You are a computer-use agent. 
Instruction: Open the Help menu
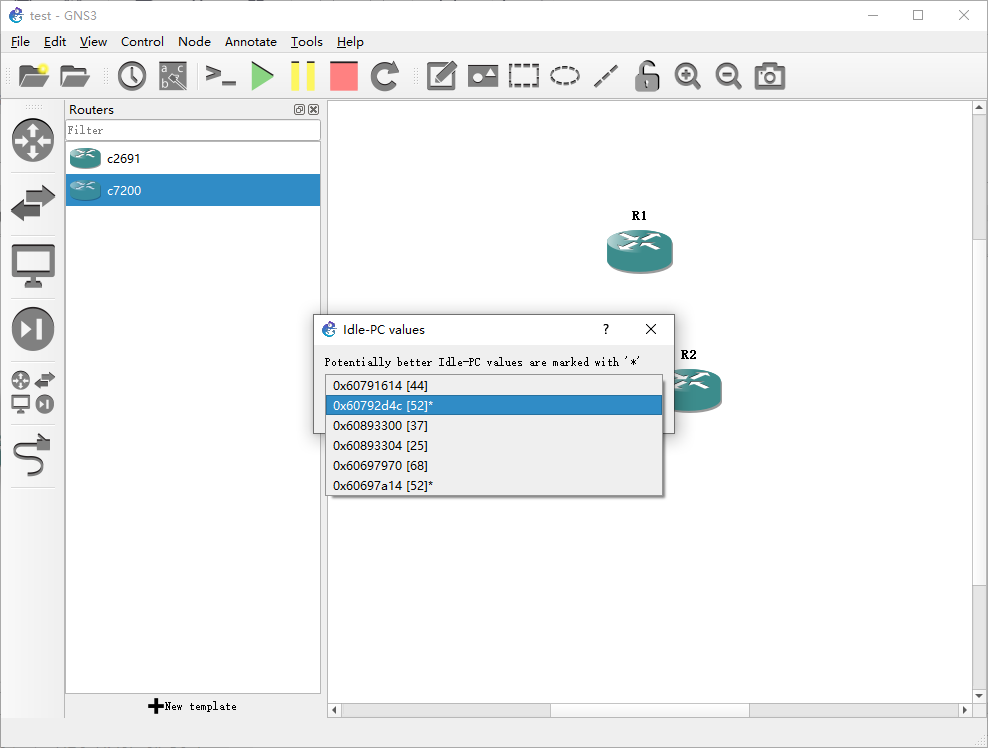point(350,42)
